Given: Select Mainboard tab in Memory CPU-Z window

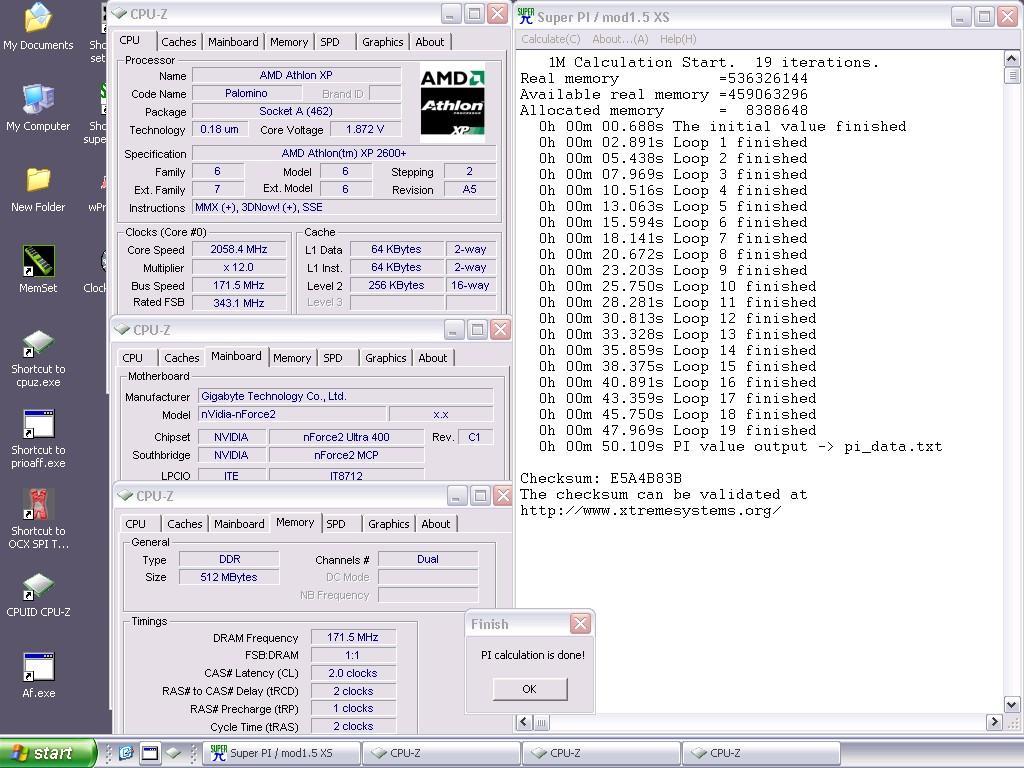Looking at the screenshot, I should point(239,524).
